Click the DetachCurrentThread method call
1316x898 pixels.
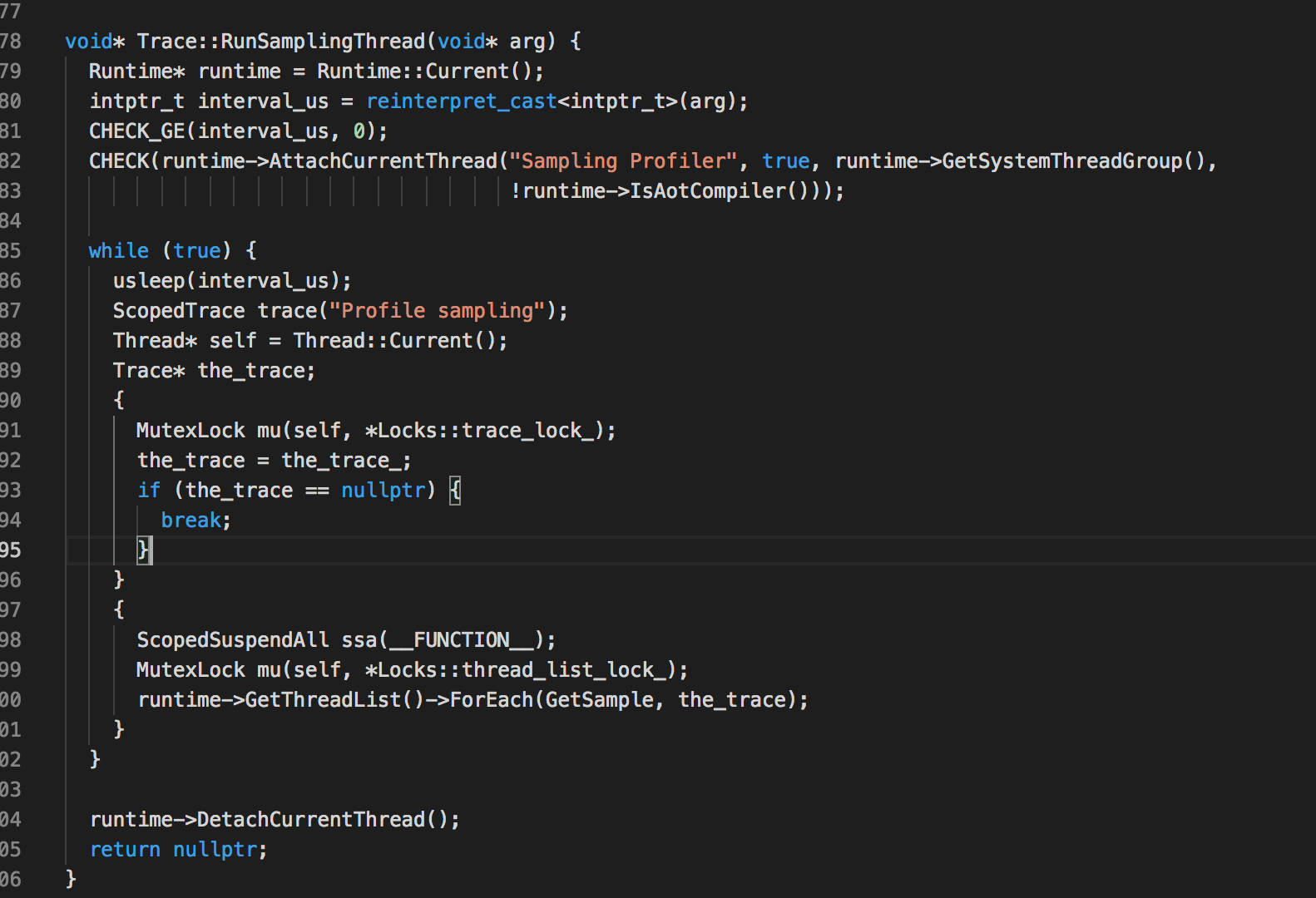click(311, 819)
